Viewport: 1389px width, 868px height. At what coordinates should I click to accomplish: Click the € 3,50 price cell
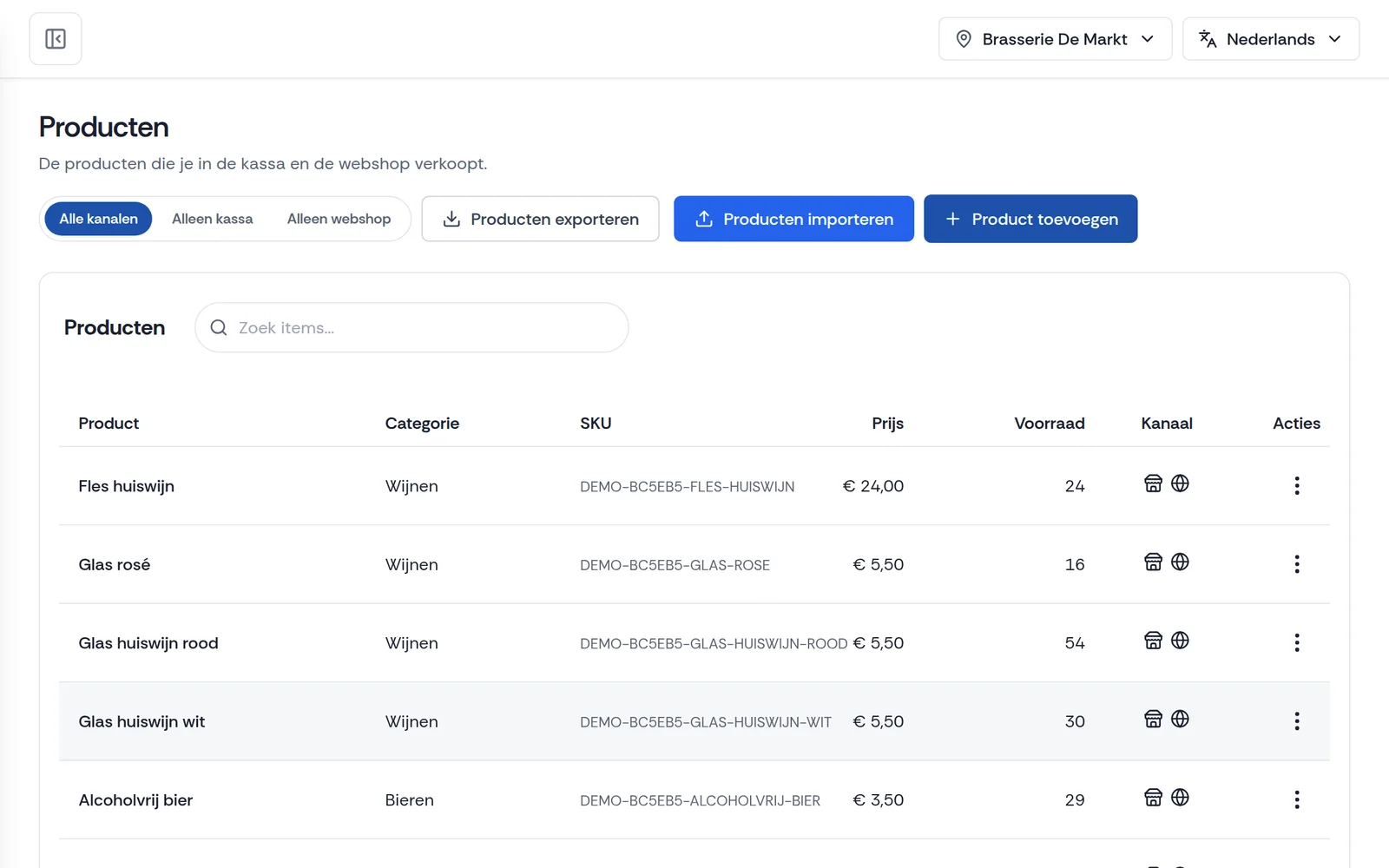coord(878,800)
